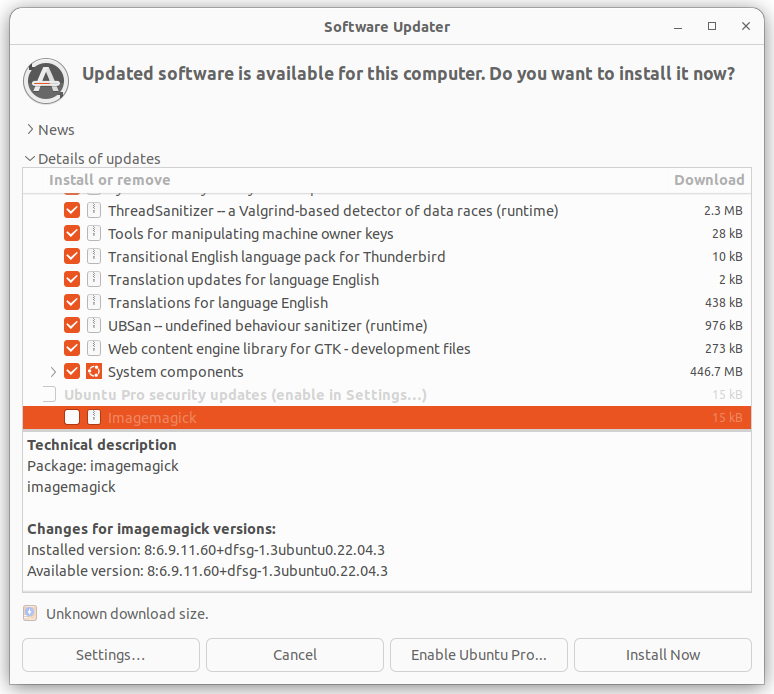
Task: Check the Imagemagick update checkbox
Action: pyautogui.click(x=72, y=418)
